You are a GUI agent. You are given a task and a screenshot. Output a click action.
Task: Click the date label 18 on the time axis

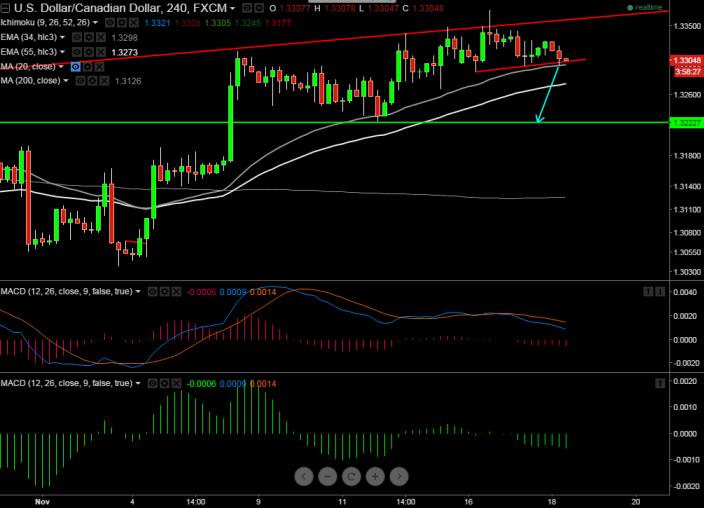pos(552,502)
